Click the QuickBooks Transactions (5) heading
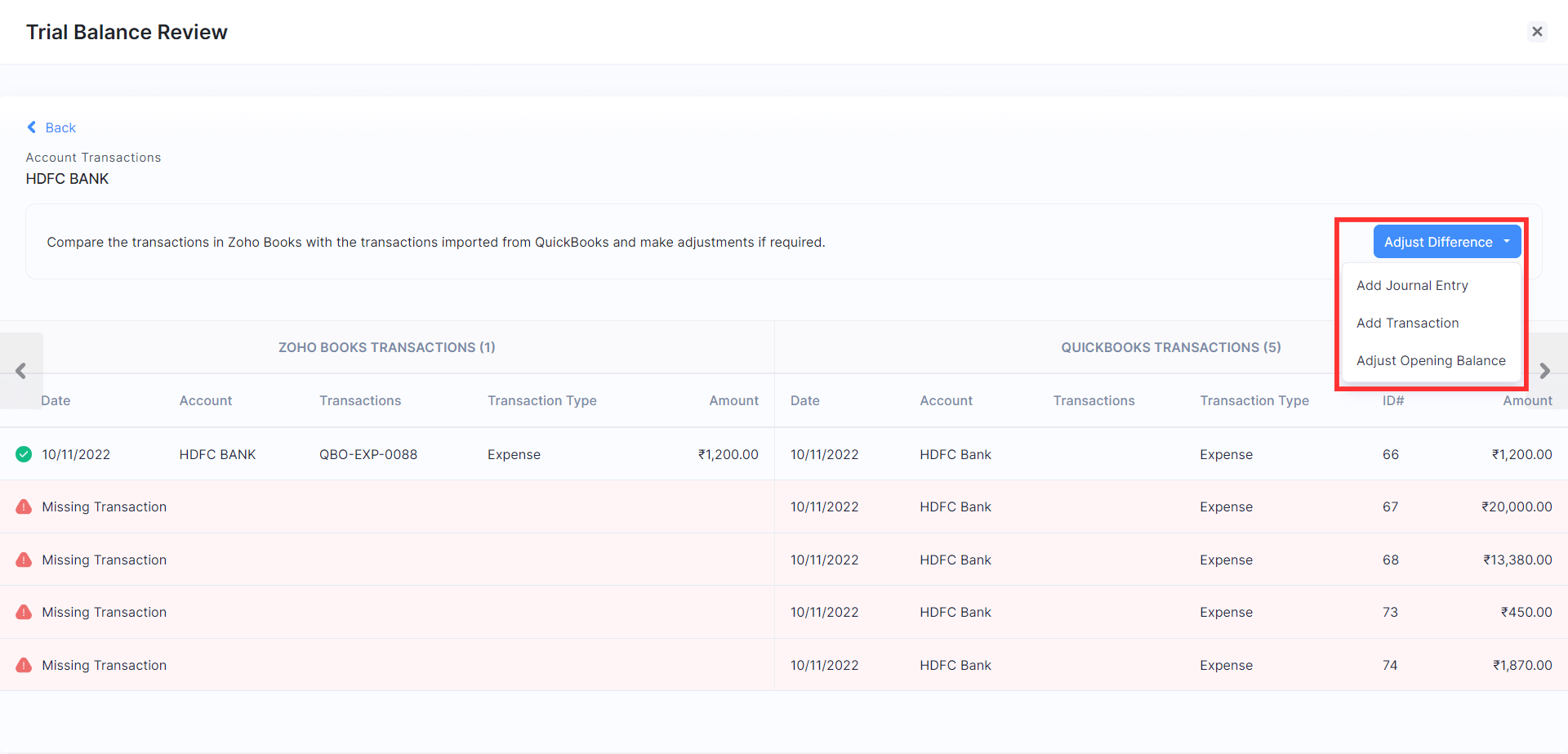1568x754 pixels. (x=1170, y=347)
